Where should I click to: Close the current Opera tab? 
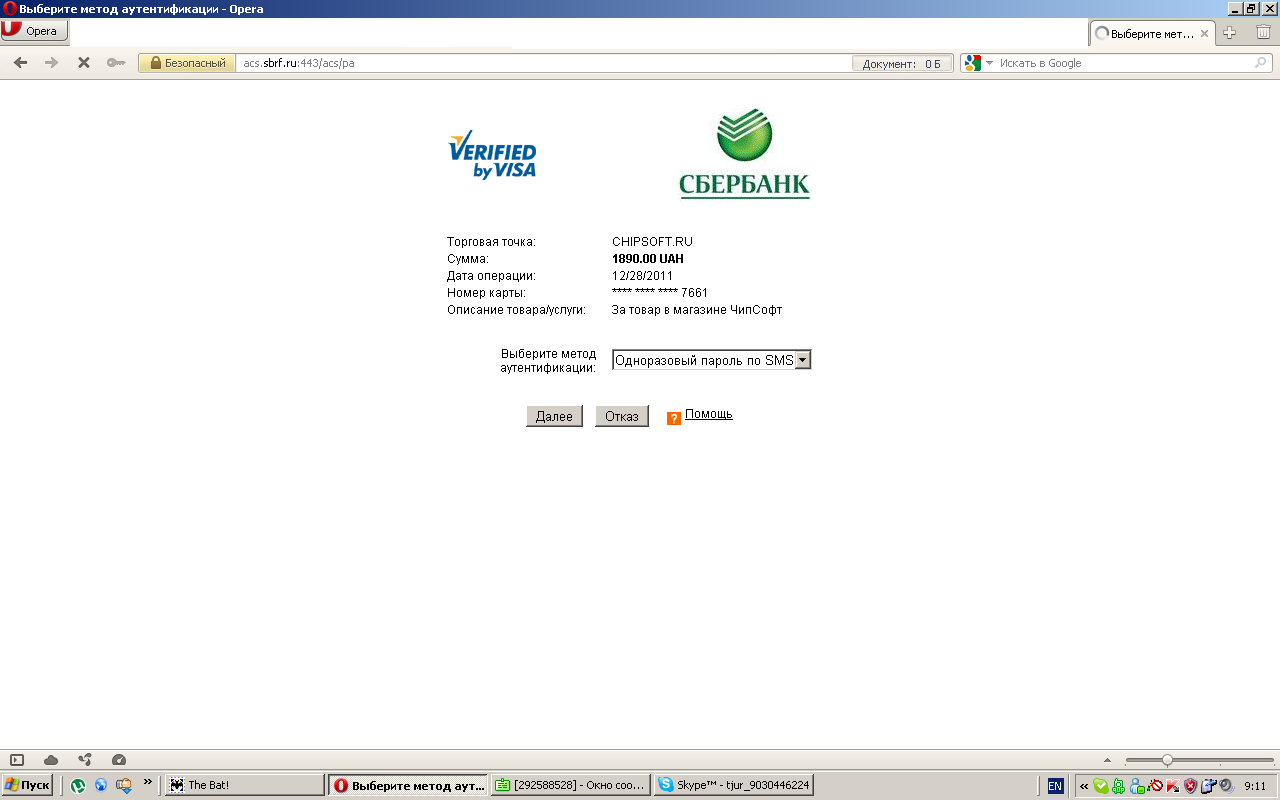pyautogui.click(x=1205, y=33)
